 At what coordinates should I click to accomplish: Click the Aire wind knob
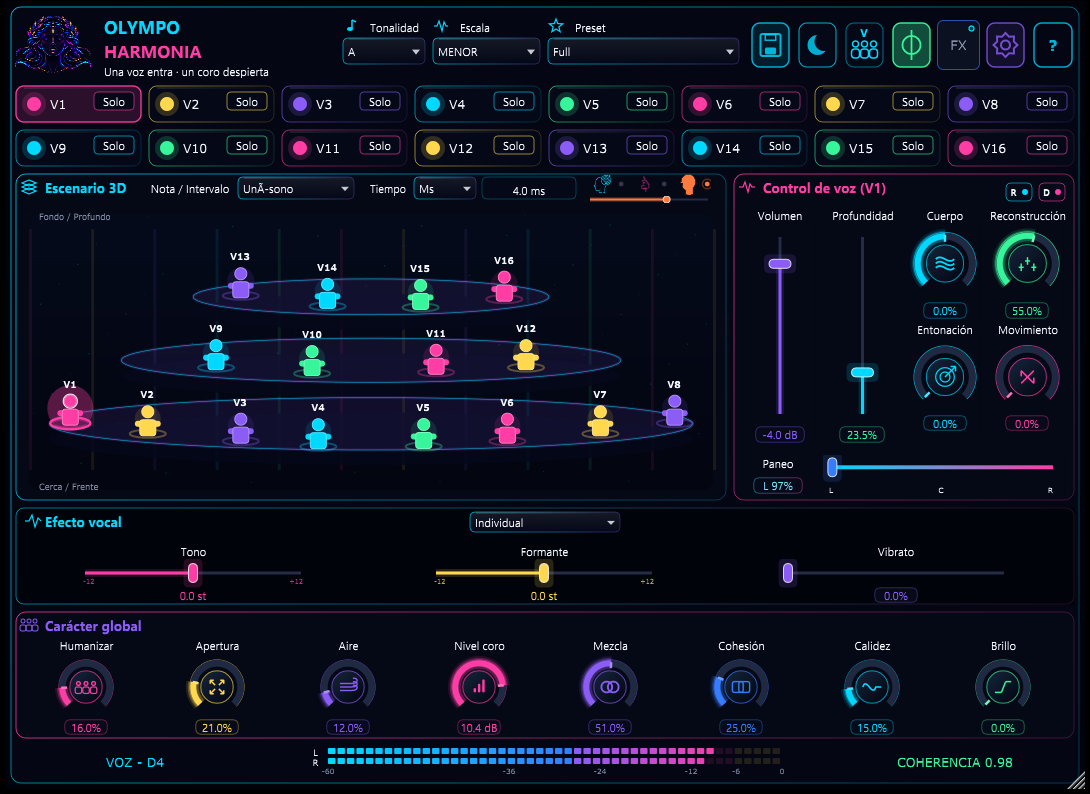pyautogui.click(x=348, y=687)
